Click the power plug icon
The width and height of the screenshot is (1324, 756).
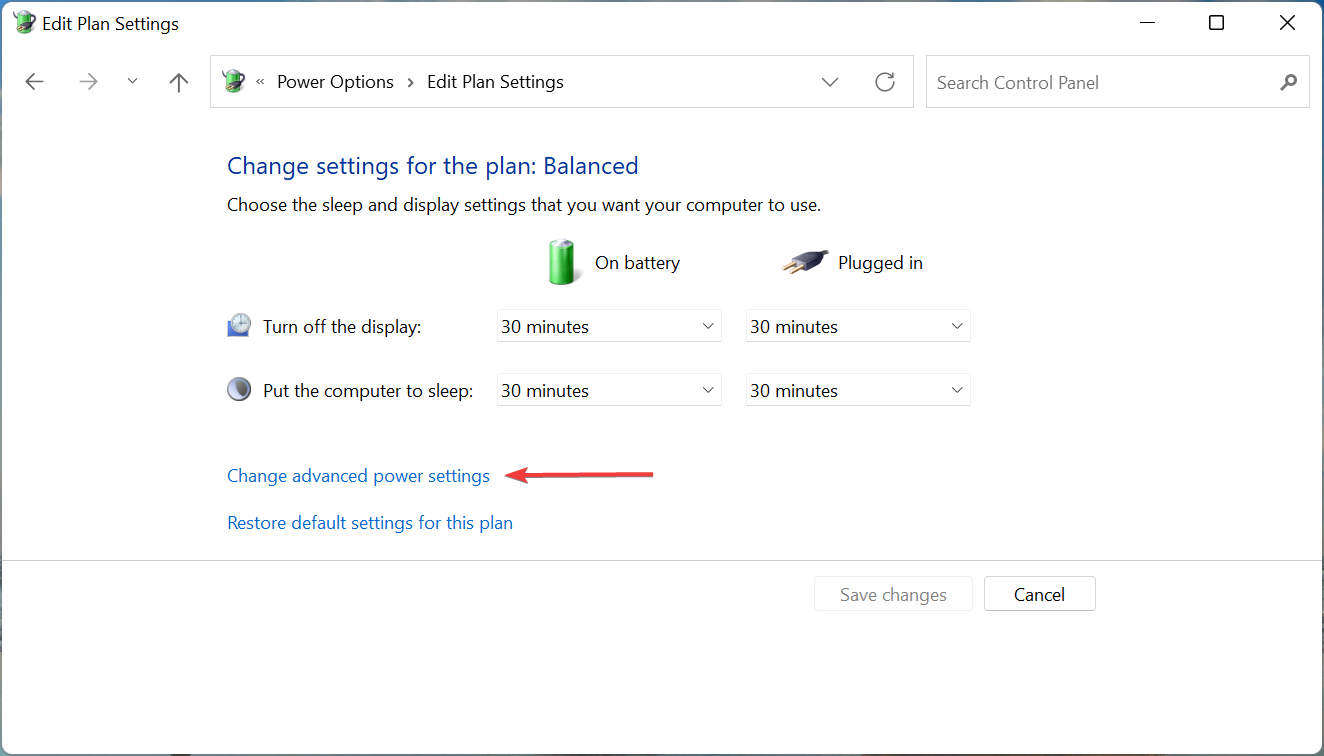(805, 262)
